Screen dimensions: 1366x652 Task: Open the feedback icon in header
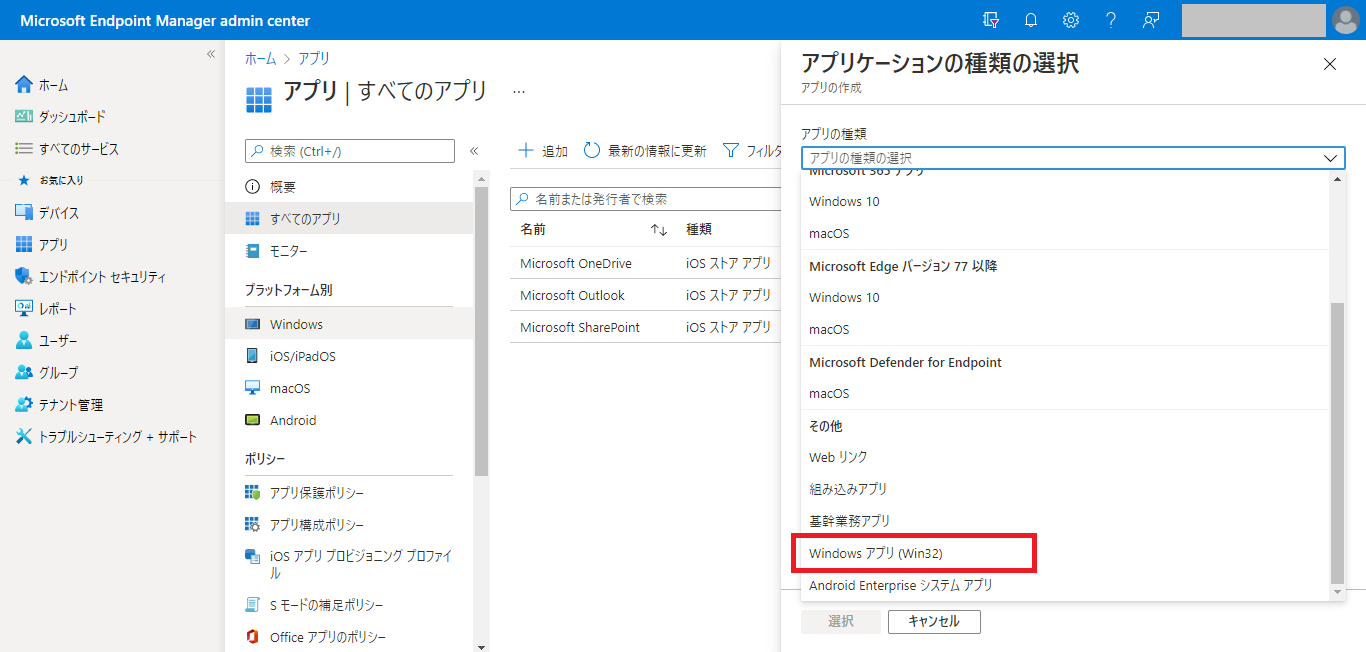click(1151, 20)
